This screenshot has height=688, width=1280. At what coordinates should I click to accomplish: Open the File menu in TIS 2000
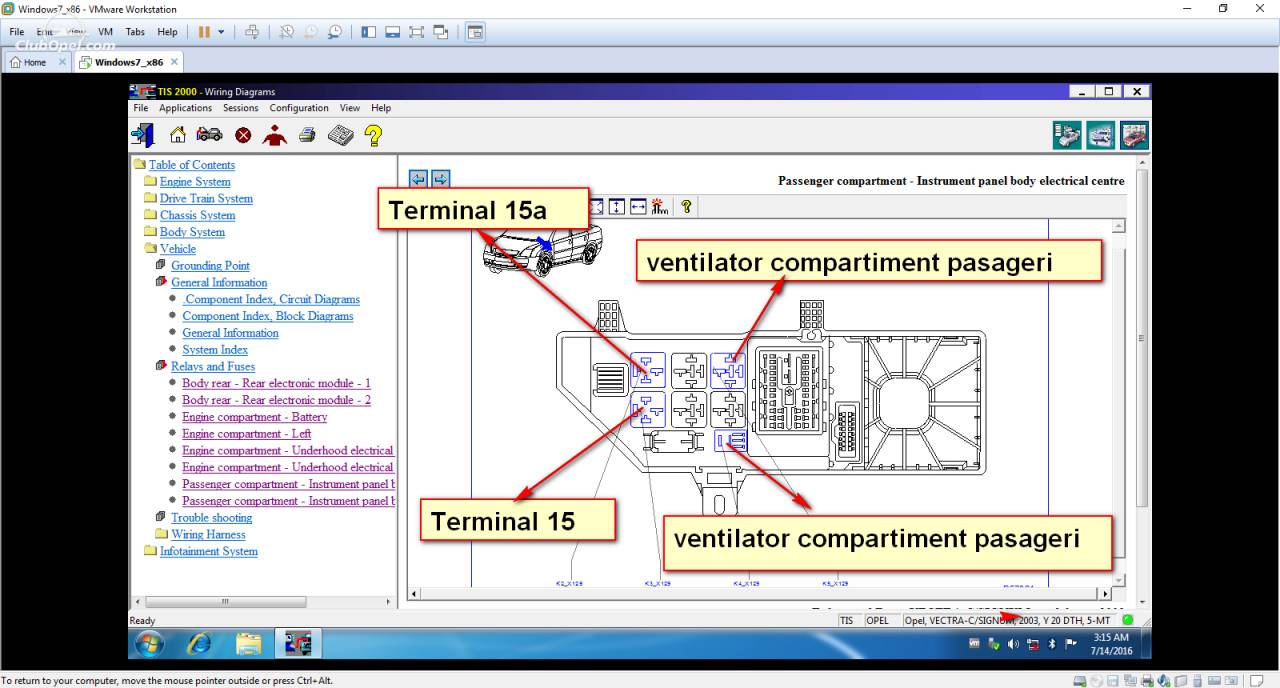coord(141,108)
